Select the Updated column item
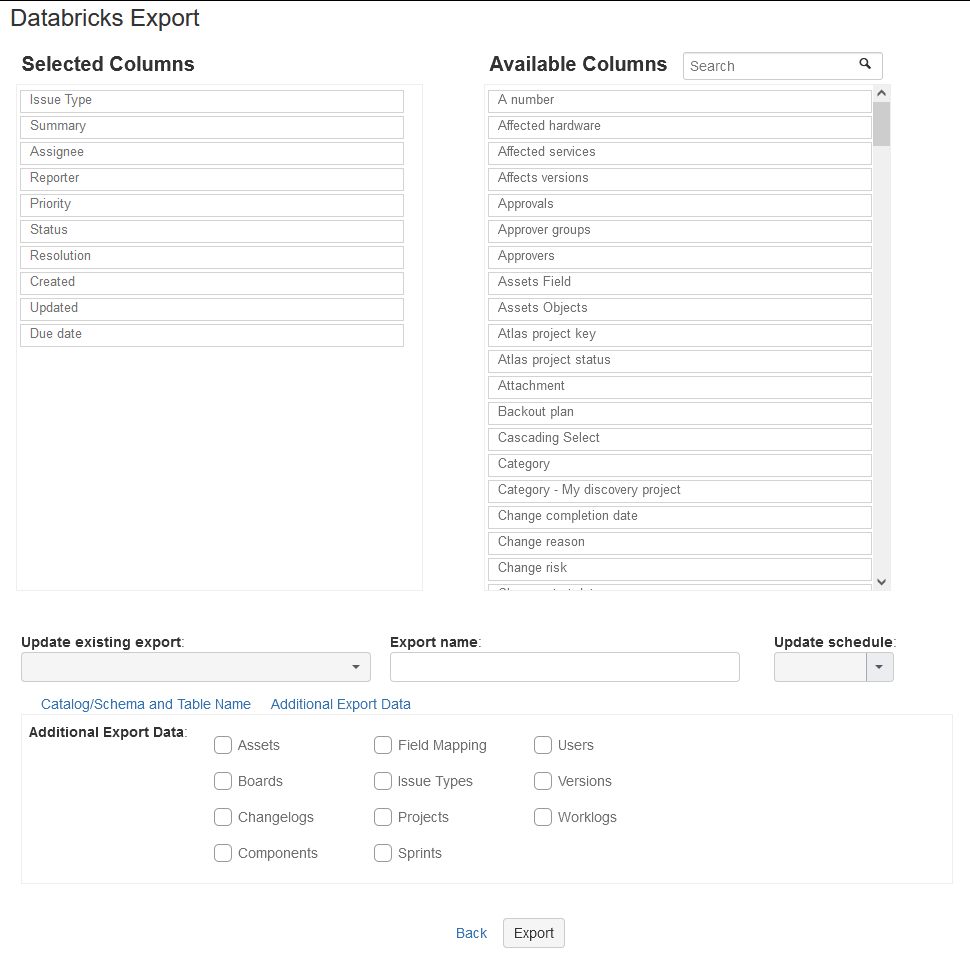Image resolution: width=970 pixels, height=959 pixels. point(212,309)
